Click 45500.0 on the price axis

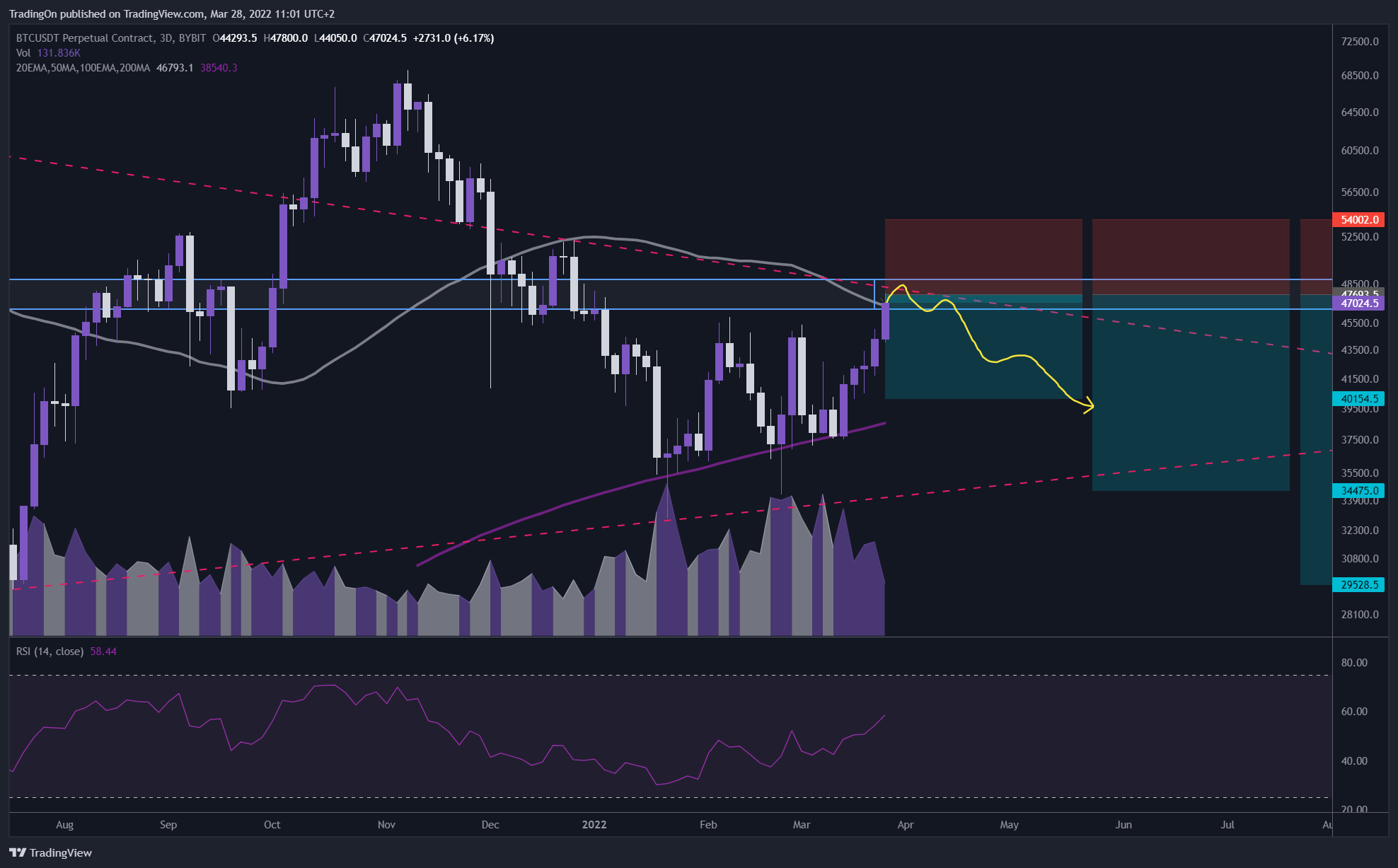[x=1360, y=323]
